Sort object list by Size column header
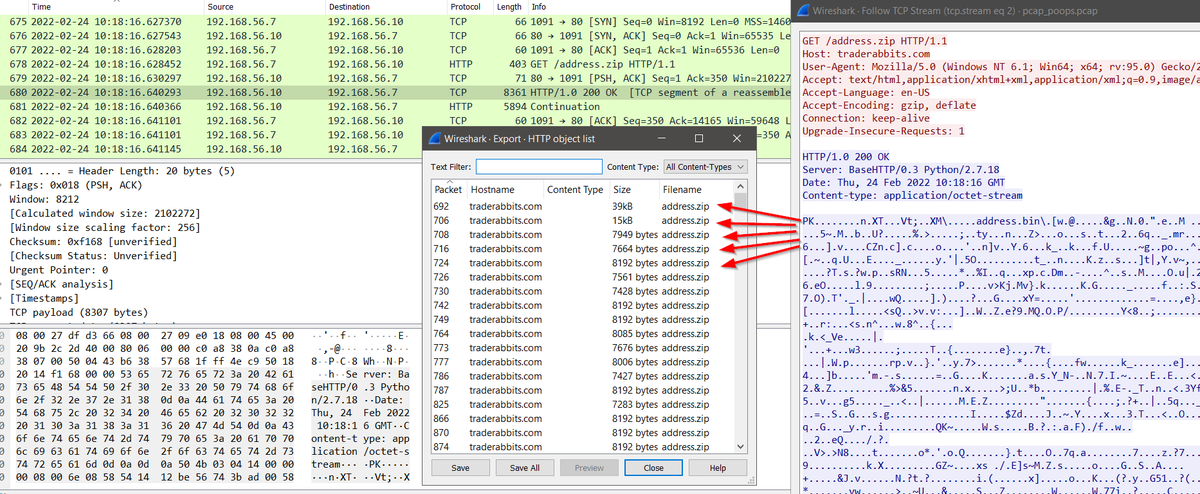Viewport: 1200px width, 494px height. [x=634, y=189]
